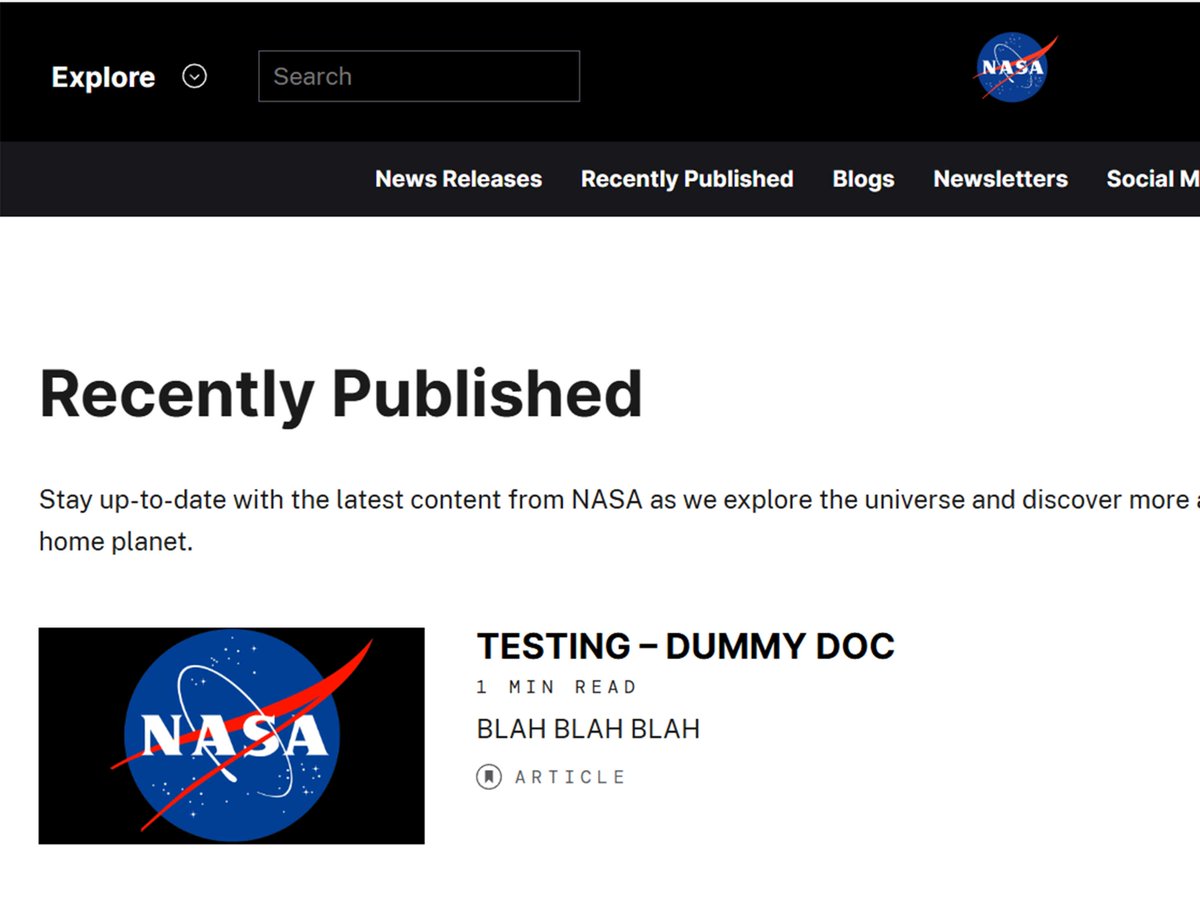Open the News Releases tab
The image size is (1200, 898).
(458, 179)
